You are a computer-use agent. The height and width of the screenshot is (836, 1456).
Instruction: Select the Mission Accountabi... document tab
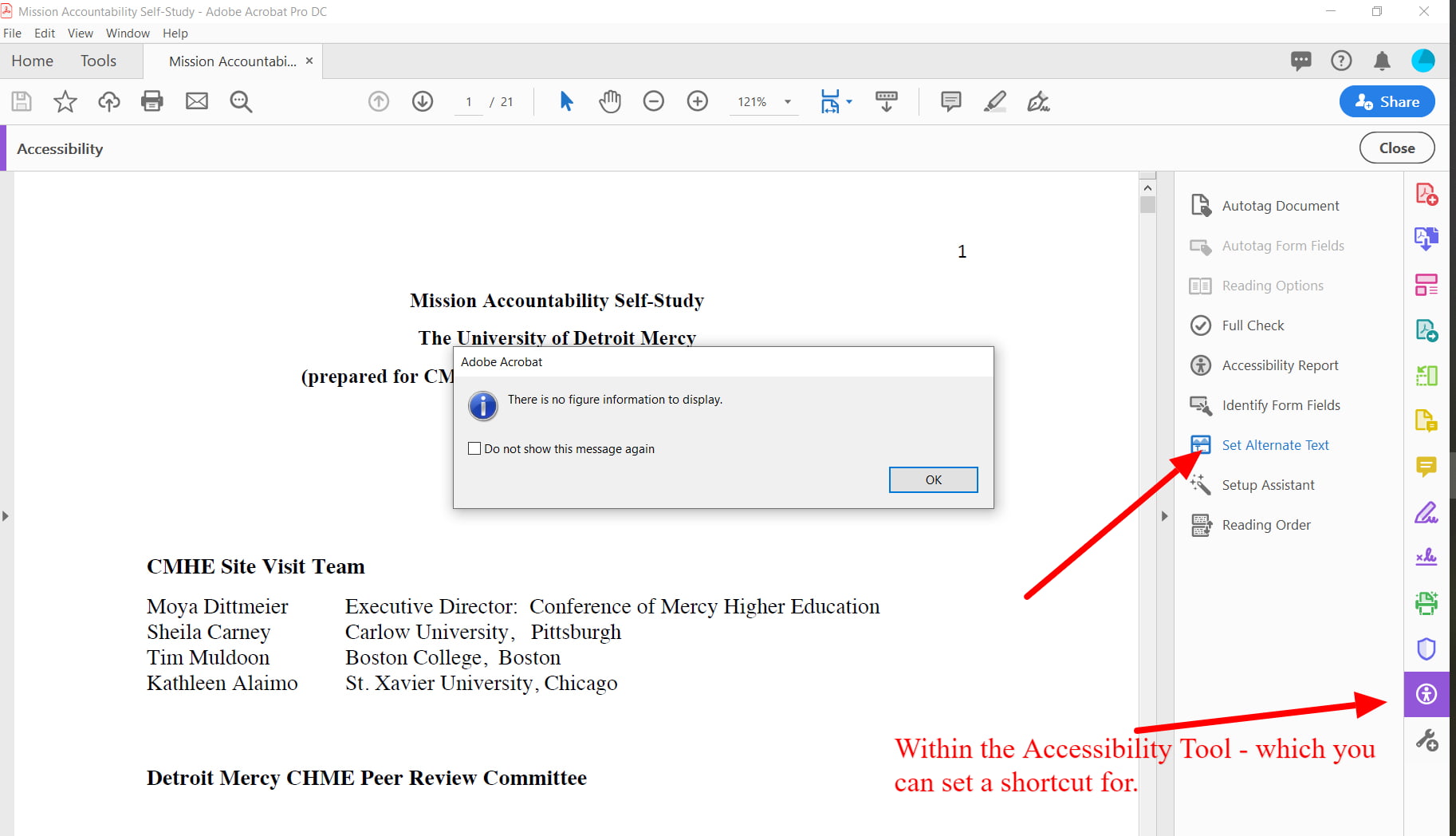232,61
